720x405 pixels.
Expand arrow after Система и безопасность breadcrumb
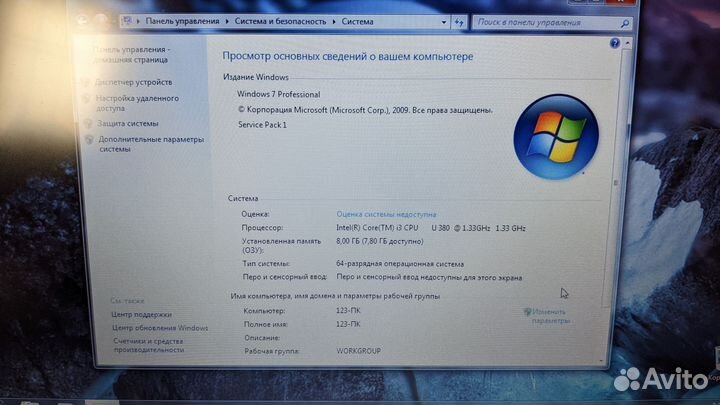[334, 22]
